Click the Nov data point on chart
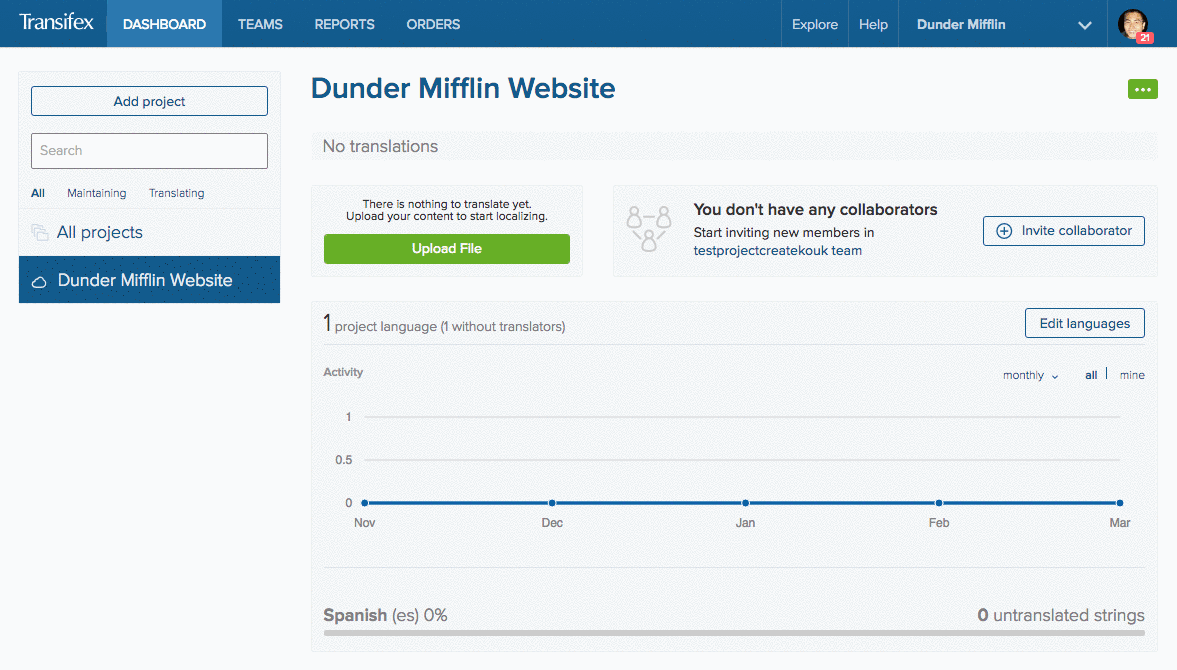The image size is (1177, 670). (365, 503)
